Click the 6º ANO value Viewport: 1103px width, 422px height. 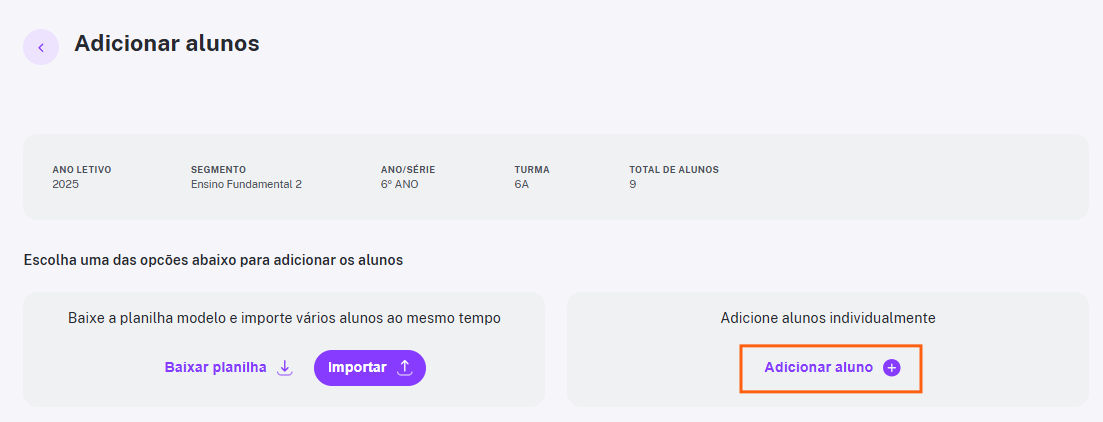(x=399, y=185)
